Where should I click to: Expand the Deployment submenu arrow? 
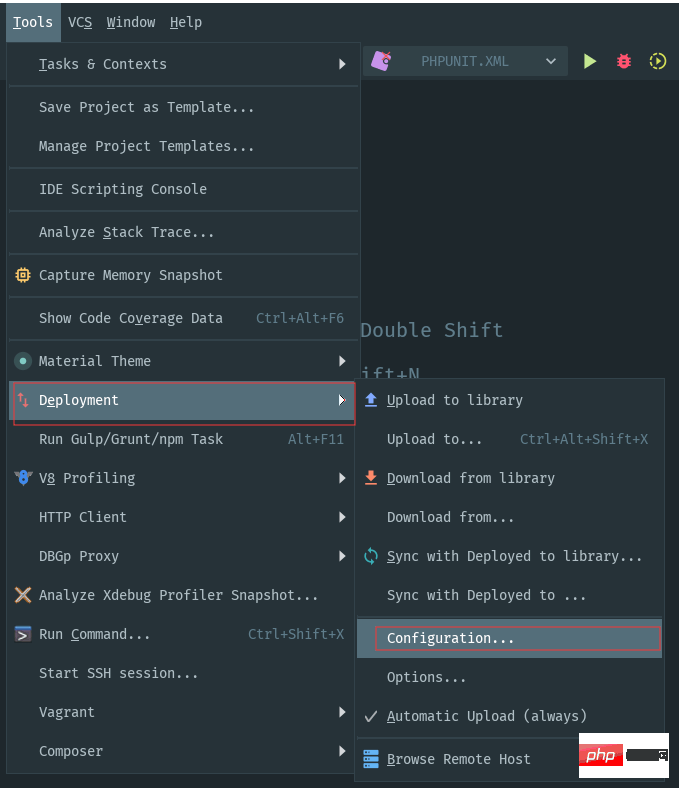point(342,400)
